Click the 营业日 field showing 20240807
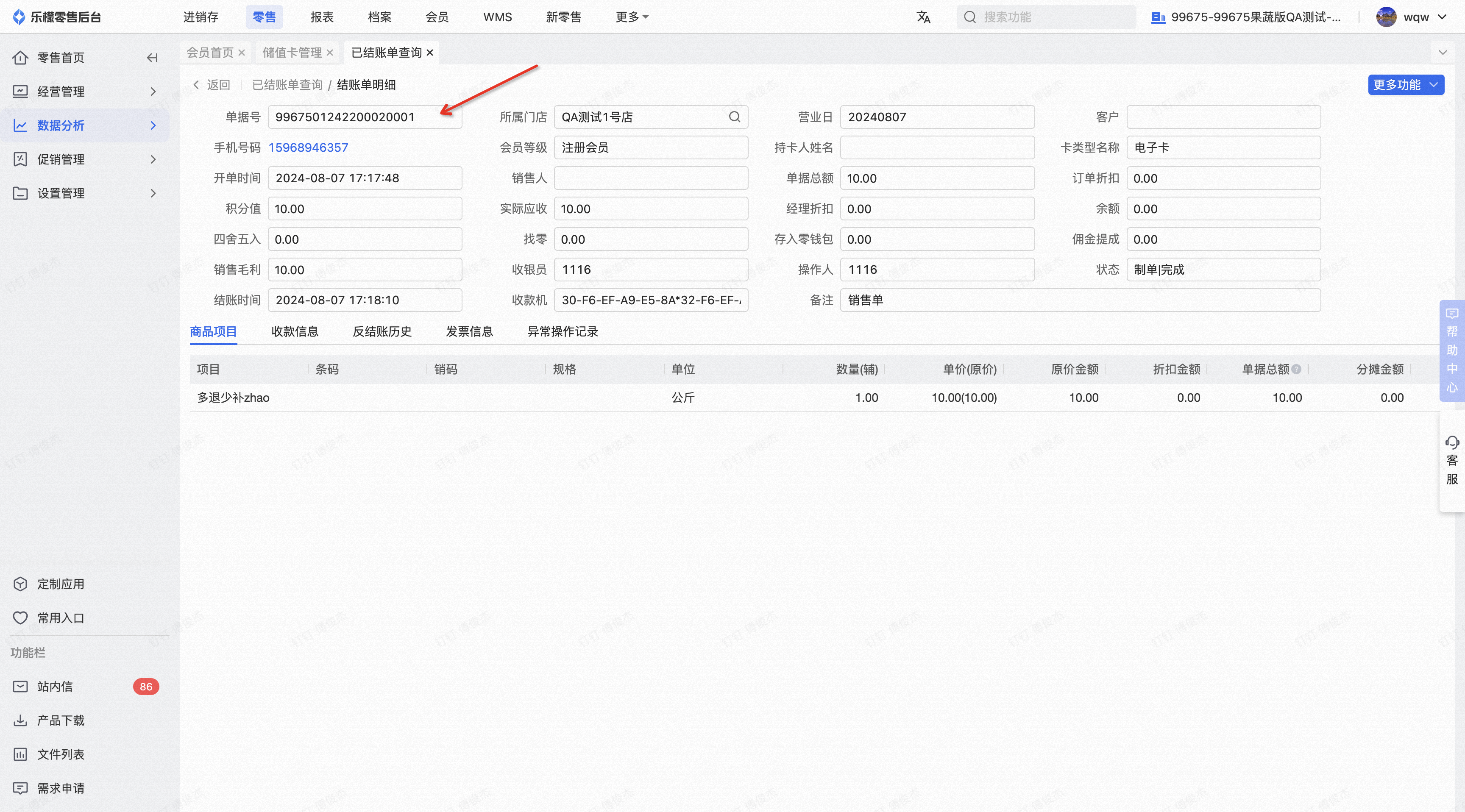1465x812 pixels. pos(937,117)
